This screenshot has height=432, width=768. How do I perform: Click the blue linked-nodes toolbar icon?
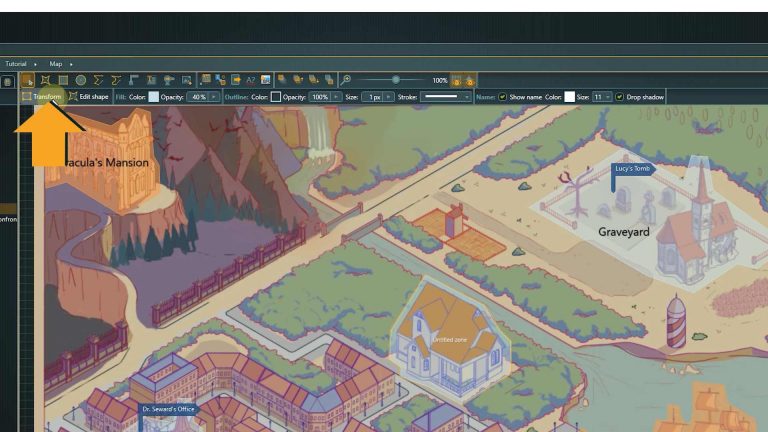pyautogui.click(x=220, y=79)
